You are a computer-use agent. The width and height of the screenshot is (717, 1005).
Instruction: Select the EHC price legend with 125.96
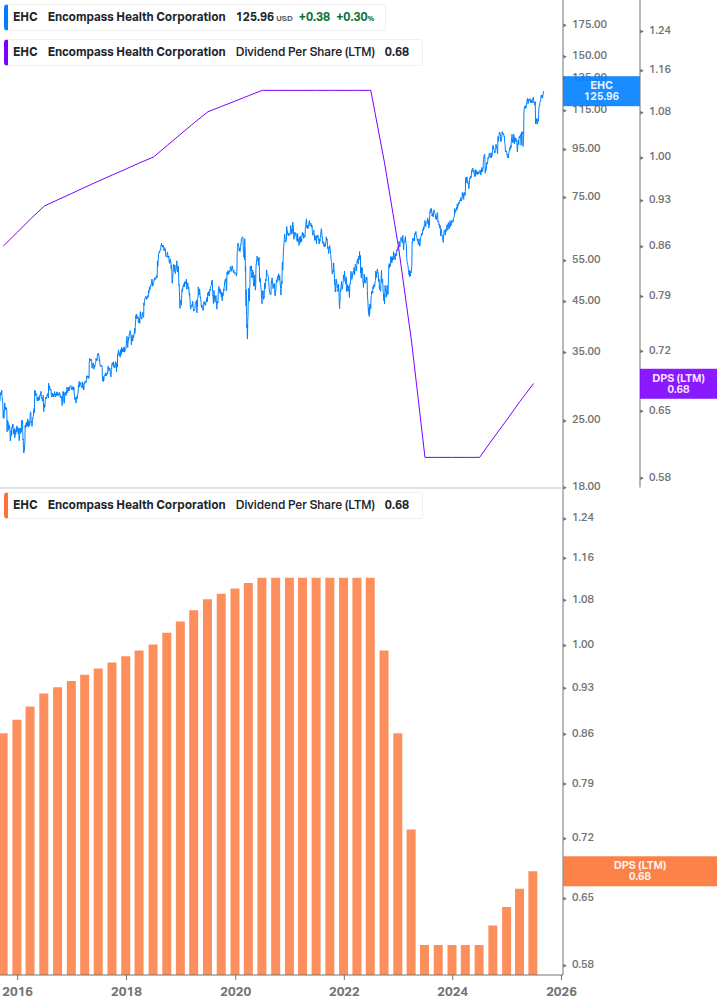pyautogui.click(x=194, y=17)
